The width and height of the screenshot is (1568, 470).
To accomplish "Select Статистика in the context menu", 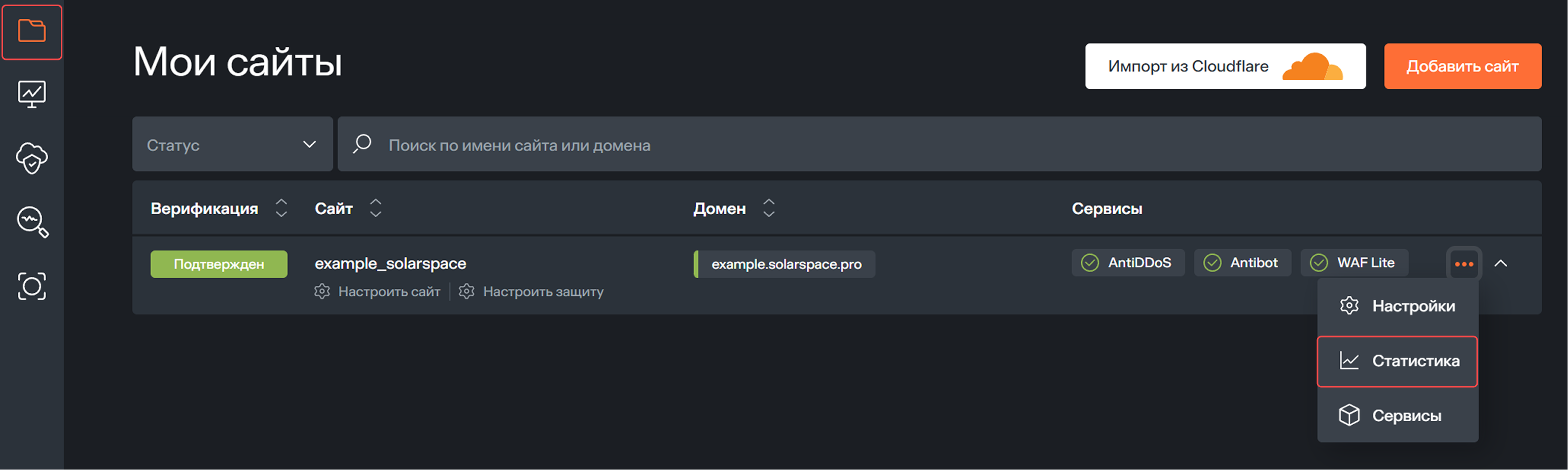I will click(1398, 361).
